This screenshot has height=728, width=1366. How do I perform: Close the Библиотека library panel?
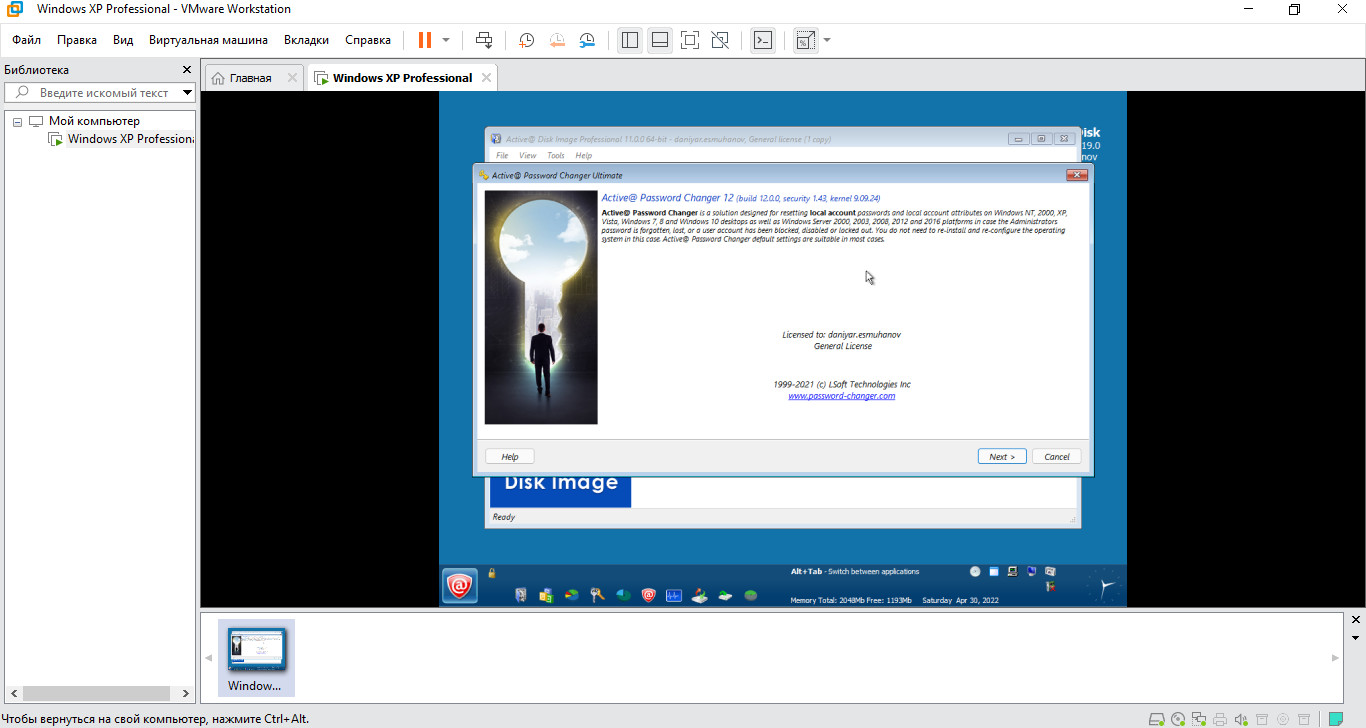coord(186,70)
